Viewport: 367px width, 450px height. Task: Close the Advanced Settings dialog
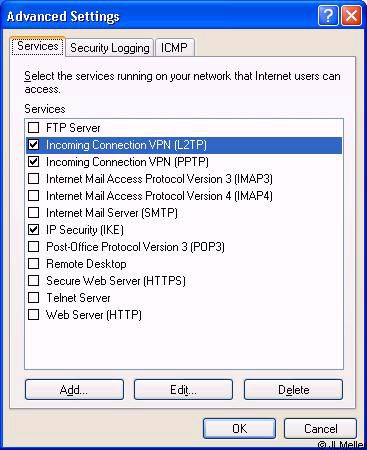tap(351, 16)
